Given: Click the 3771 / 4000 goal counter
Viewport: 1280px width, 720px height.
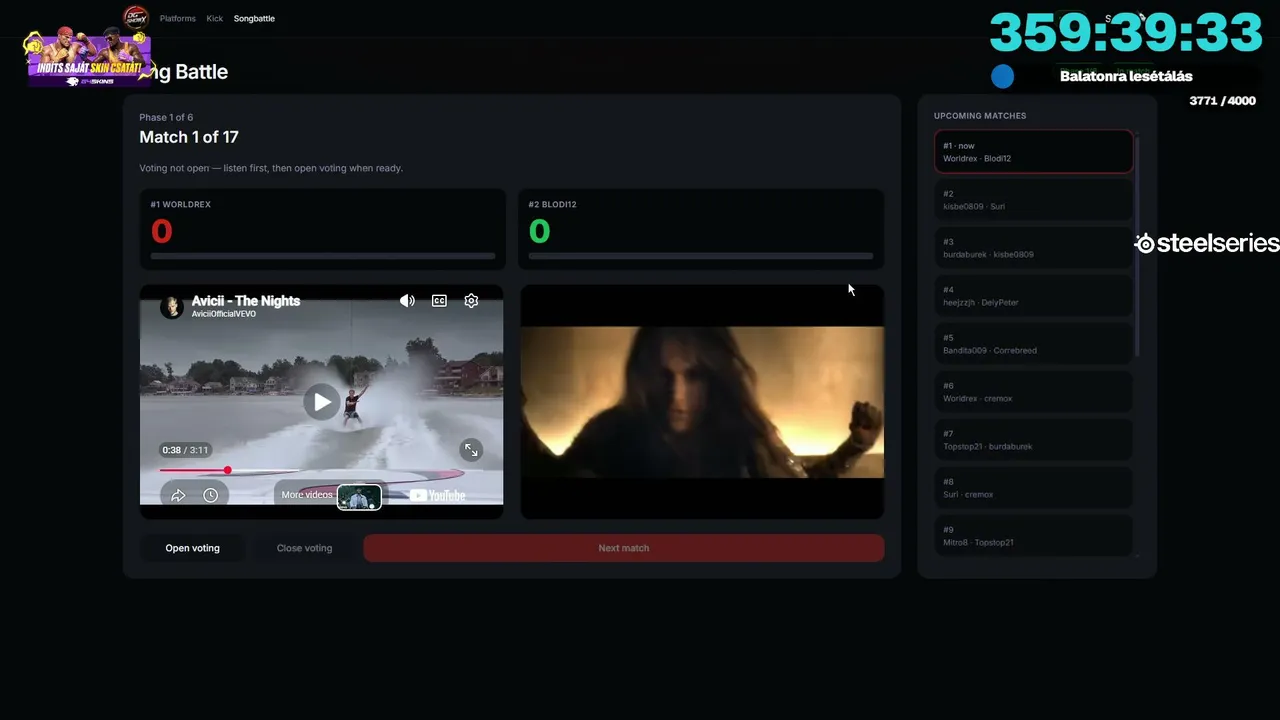Looking at the screenshot, I should click(x=1222, y=100).
